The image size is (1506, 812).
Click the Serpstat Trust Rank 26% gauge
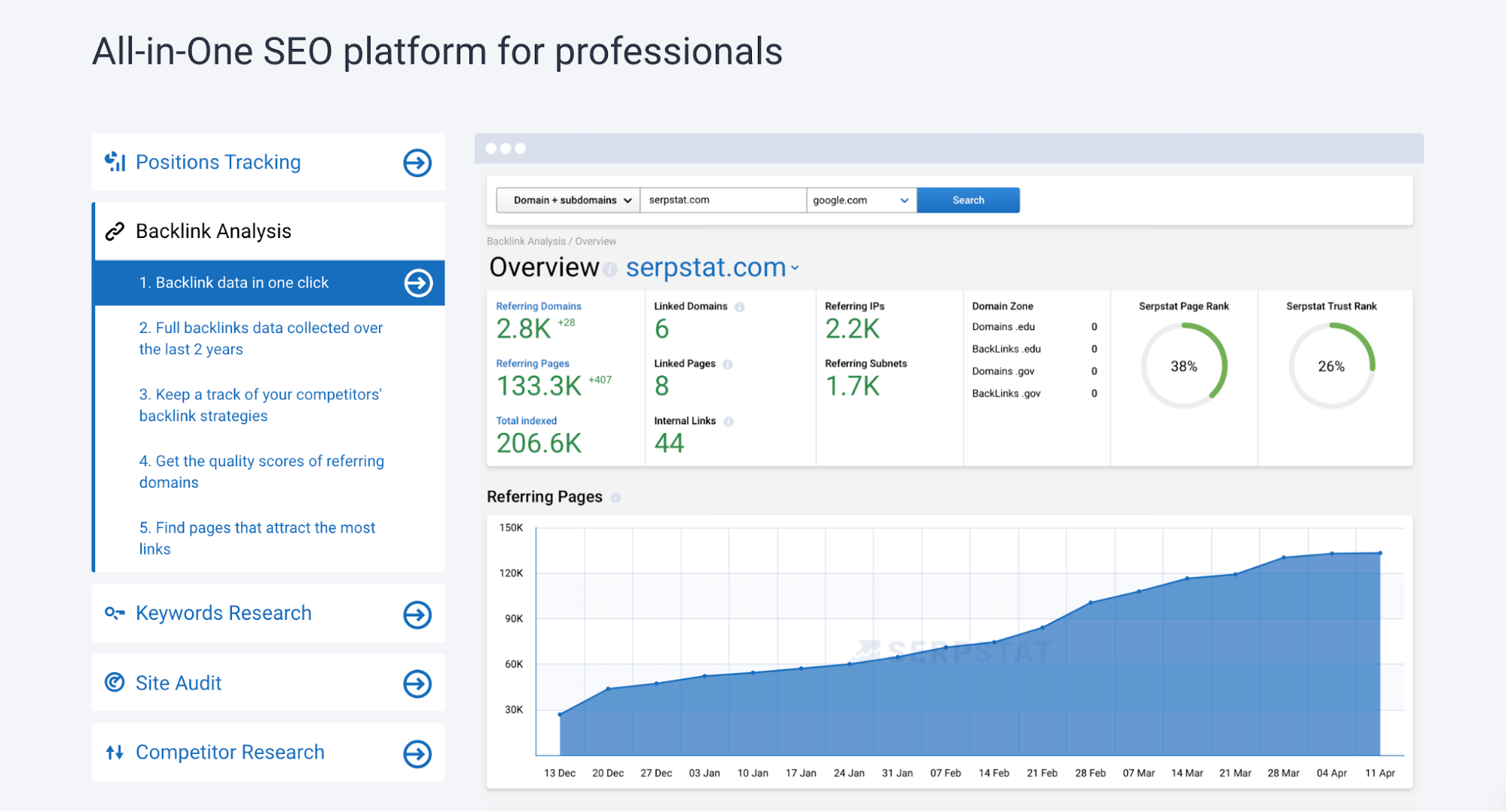(1331, 366)
